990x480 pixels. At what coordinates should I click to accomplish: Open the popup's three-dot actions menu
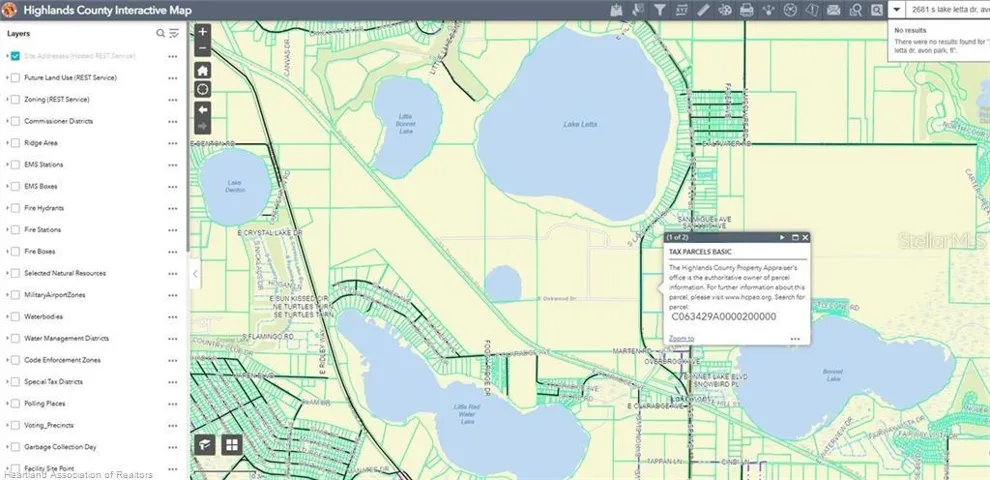point(795,339)
